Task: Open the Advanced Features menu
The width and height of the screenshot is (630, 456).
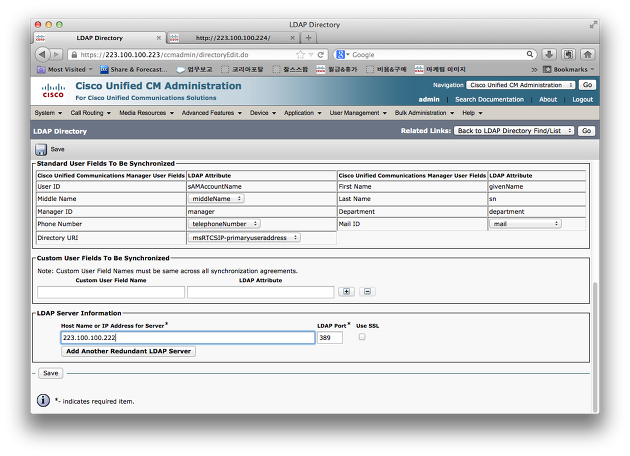Action: (212, 113)
